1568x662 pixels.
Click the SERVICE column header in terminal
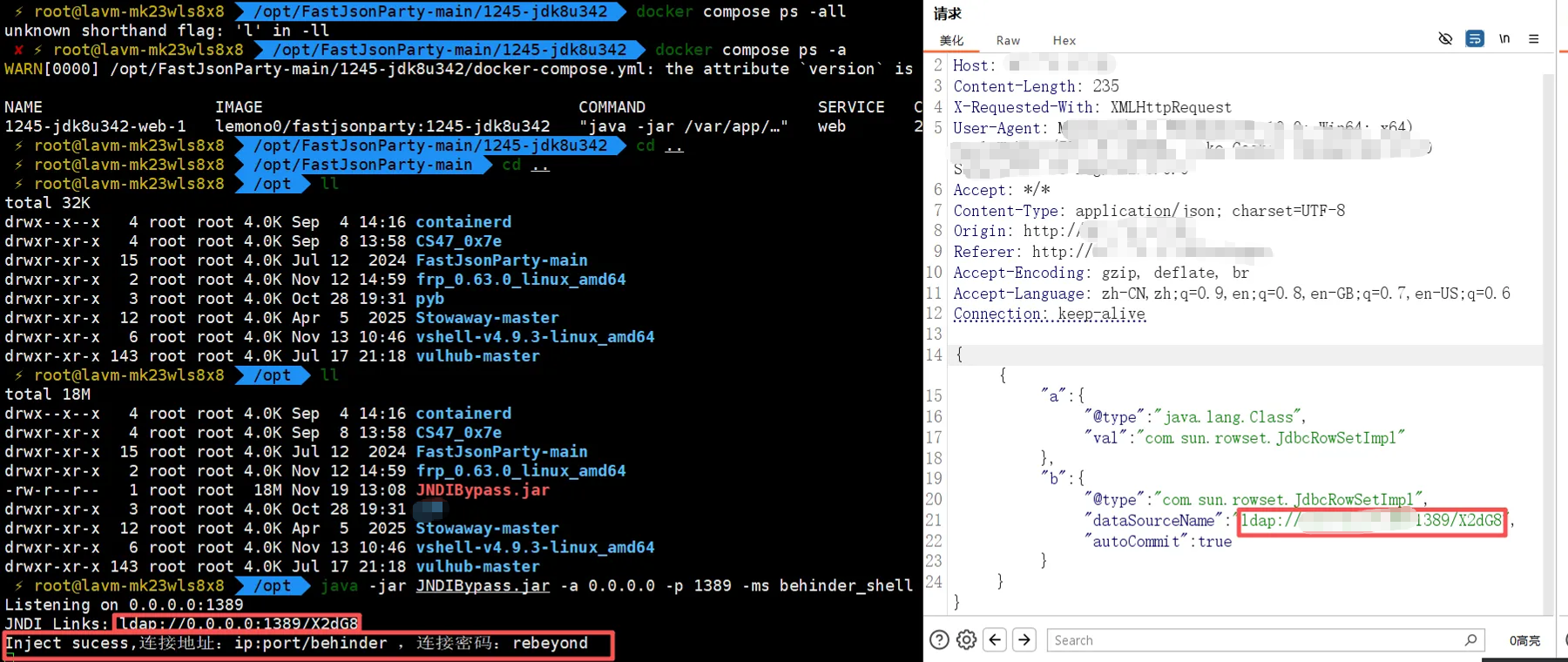851,107
